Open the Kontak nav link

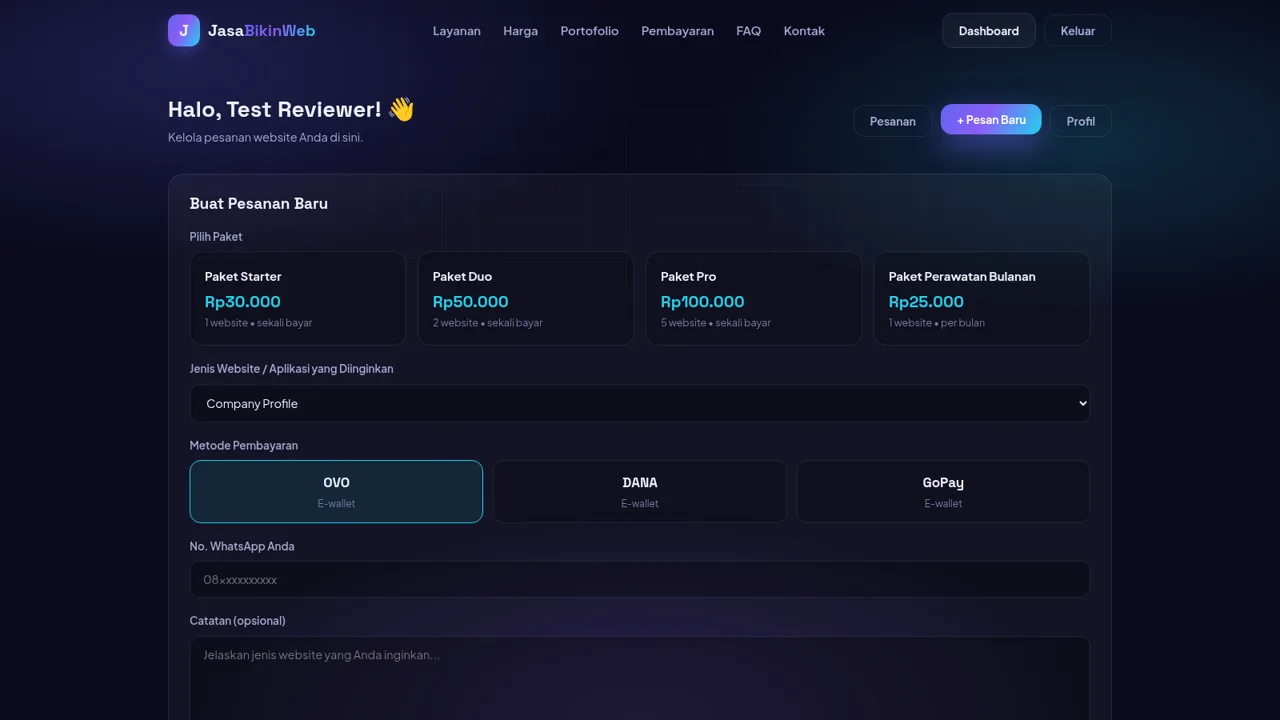coord(804,31)
